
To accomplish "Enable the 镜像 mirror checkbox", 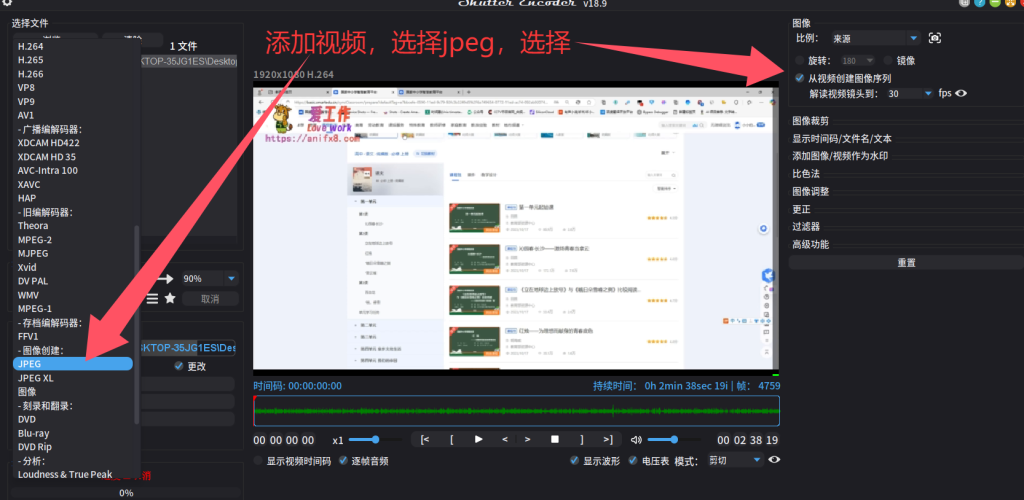I will point(888,61).
